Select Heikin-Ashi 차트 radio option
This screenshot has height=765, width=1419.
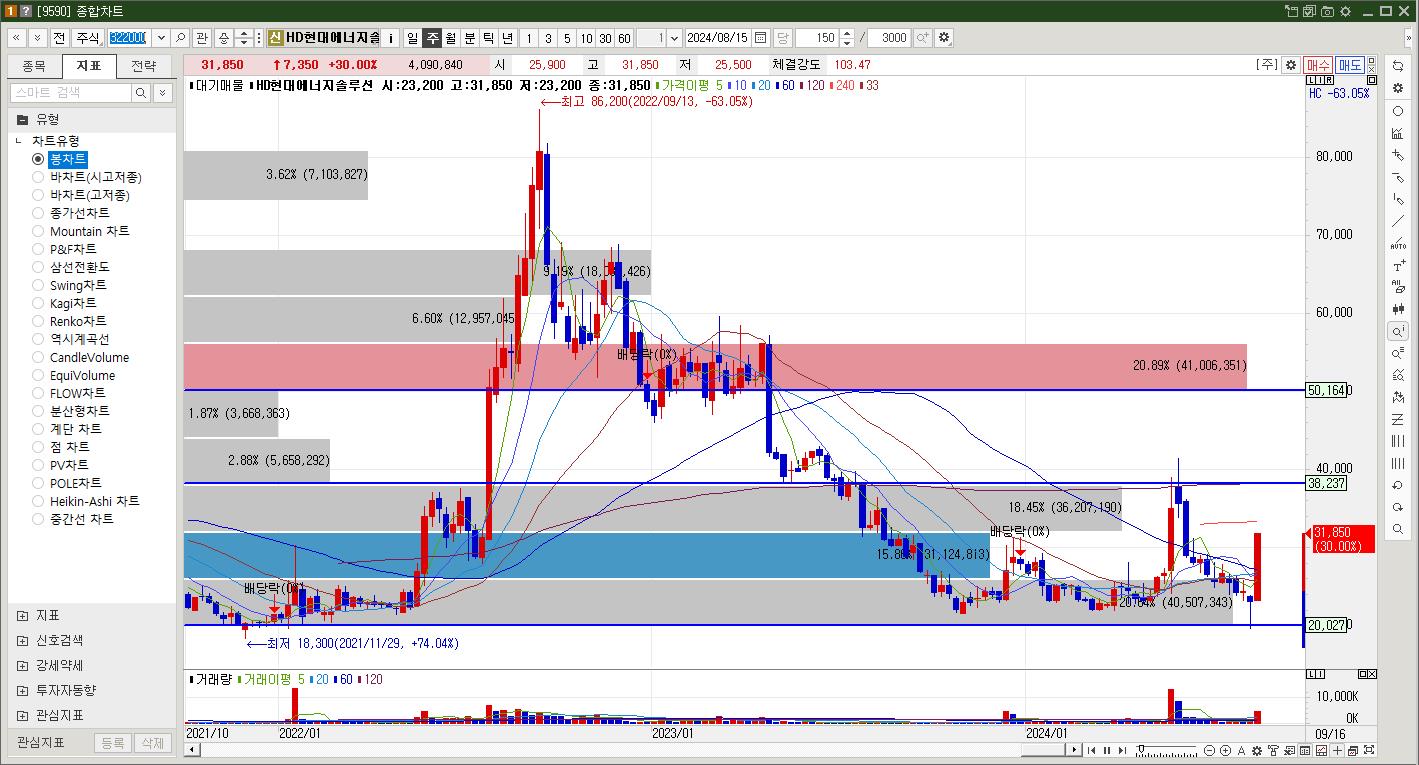coord(86,501)
